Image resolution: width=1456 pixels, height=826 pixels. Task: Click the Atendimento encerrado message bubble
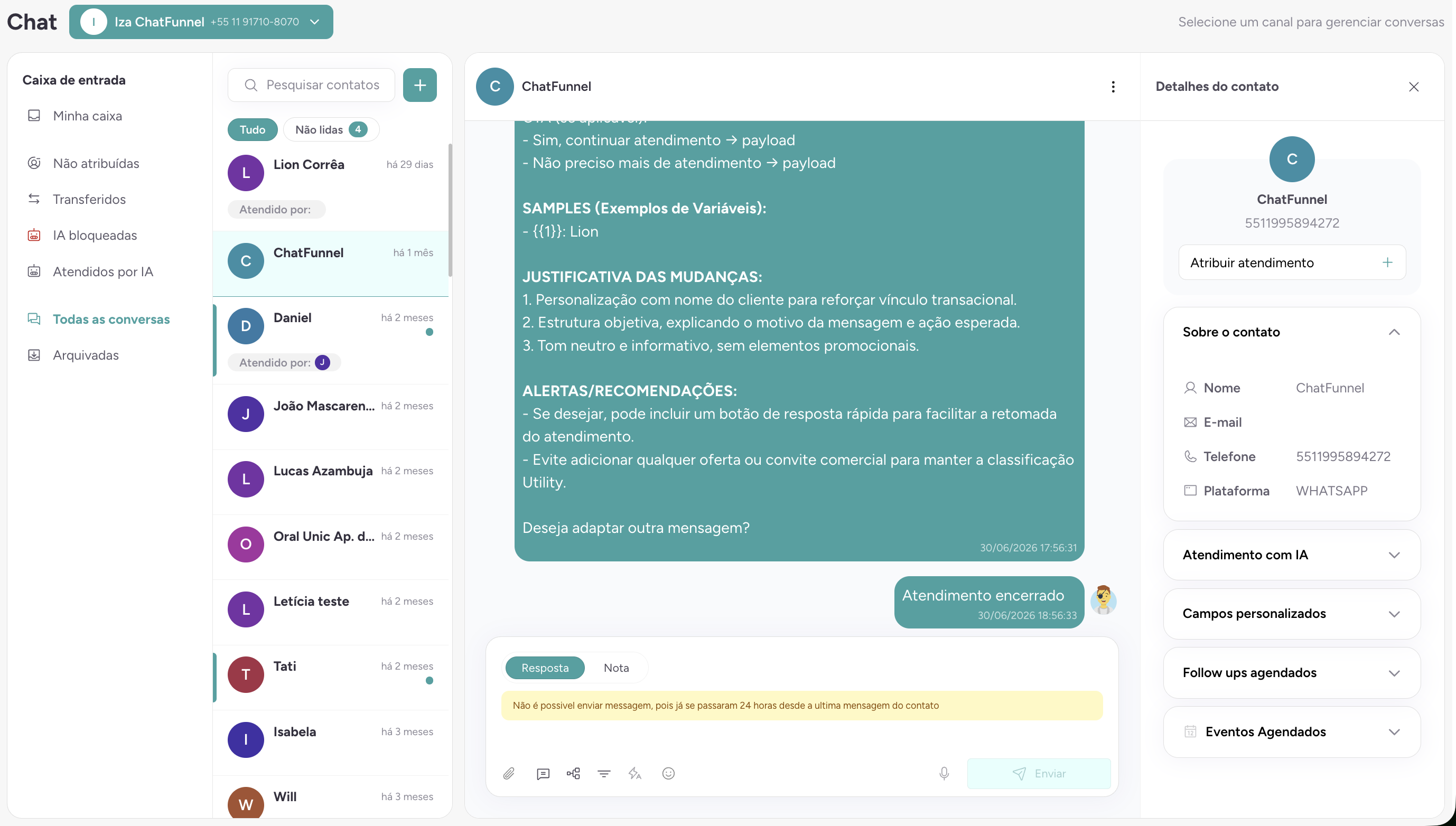click(x=989, y=603)
